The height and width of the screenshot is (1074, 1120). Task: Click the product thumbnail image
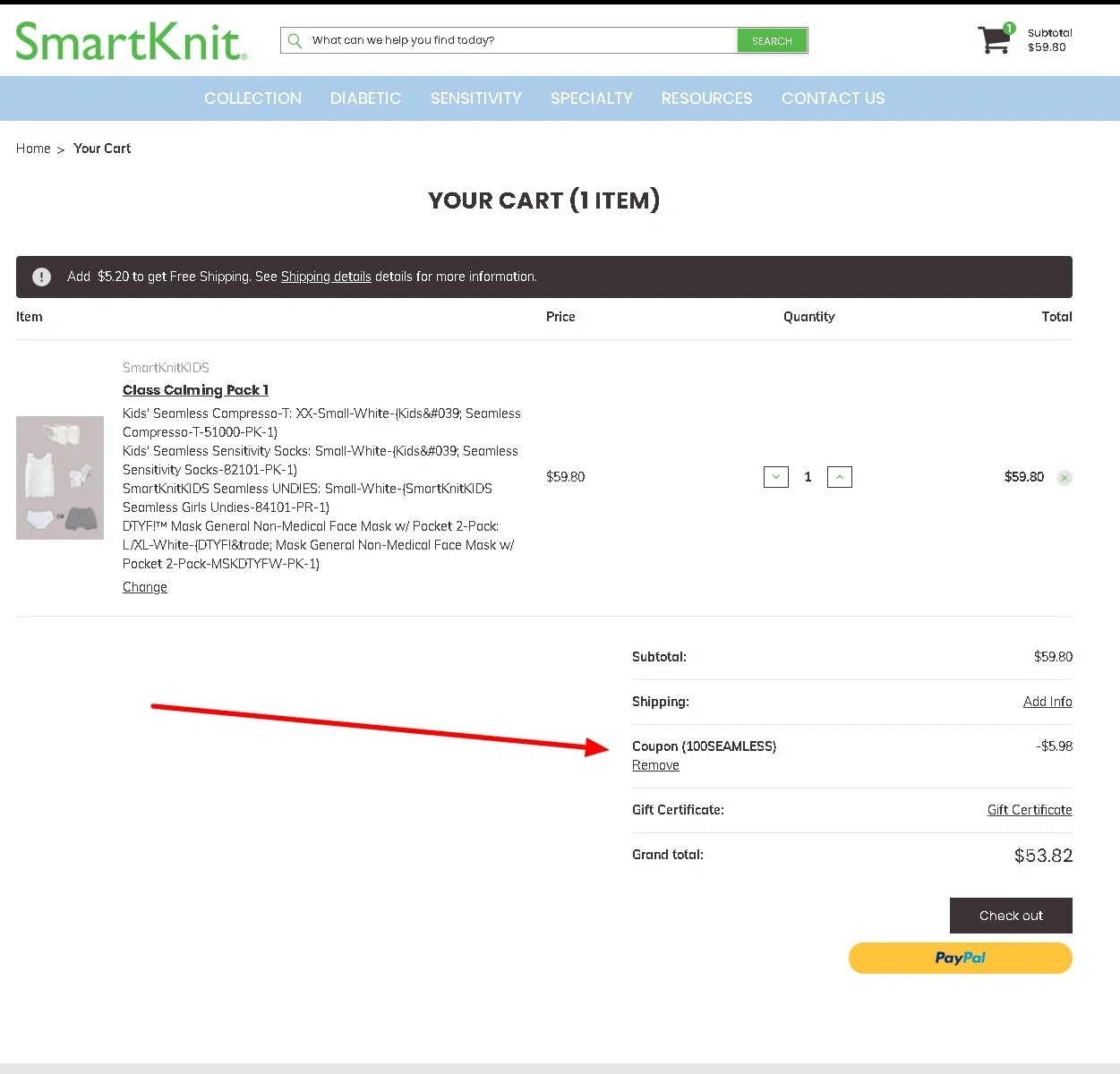click(60, 478)
